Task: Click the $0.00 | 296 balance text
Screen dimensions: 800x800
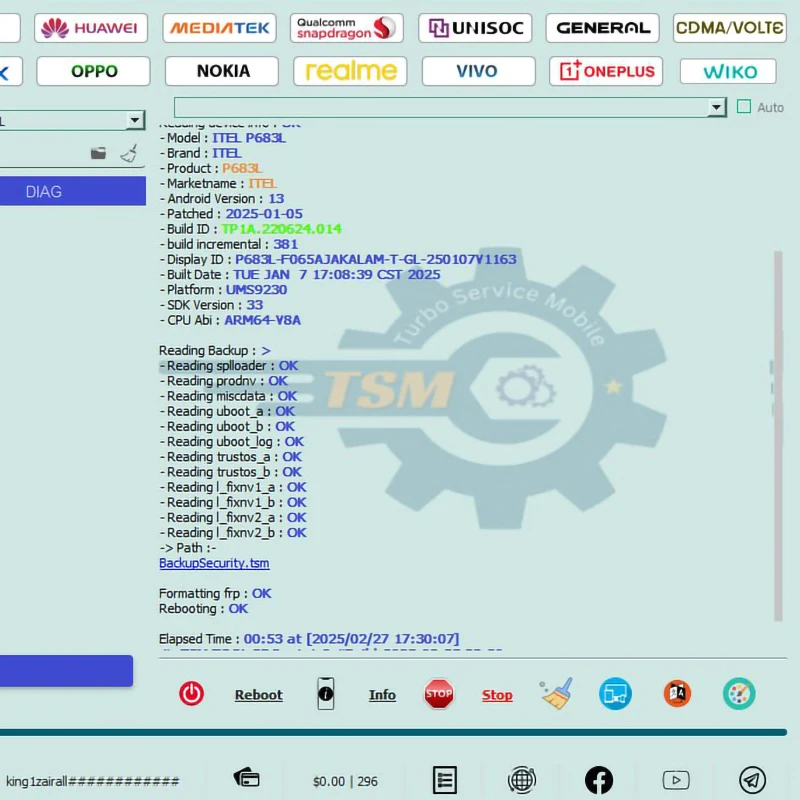Action: click(345, 781)
